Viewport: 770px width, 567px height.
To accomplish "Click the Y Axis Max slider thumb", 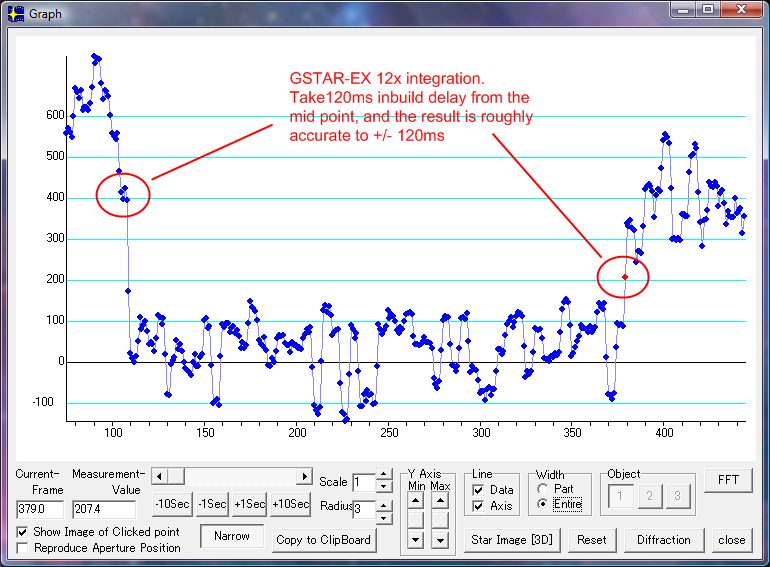I will [440, 520].
